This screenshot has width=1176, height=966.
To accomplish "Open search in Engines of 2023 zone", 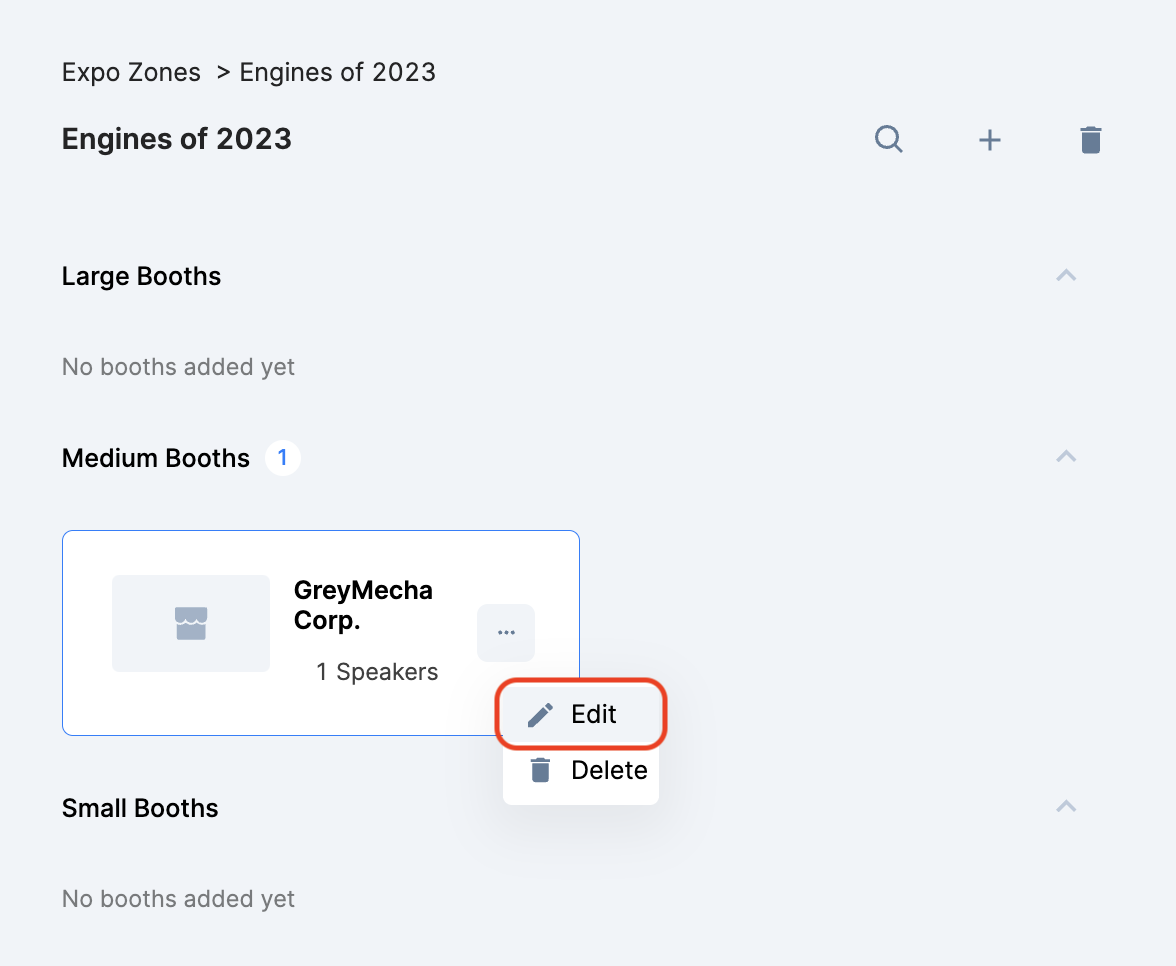I will click(889, 139).
